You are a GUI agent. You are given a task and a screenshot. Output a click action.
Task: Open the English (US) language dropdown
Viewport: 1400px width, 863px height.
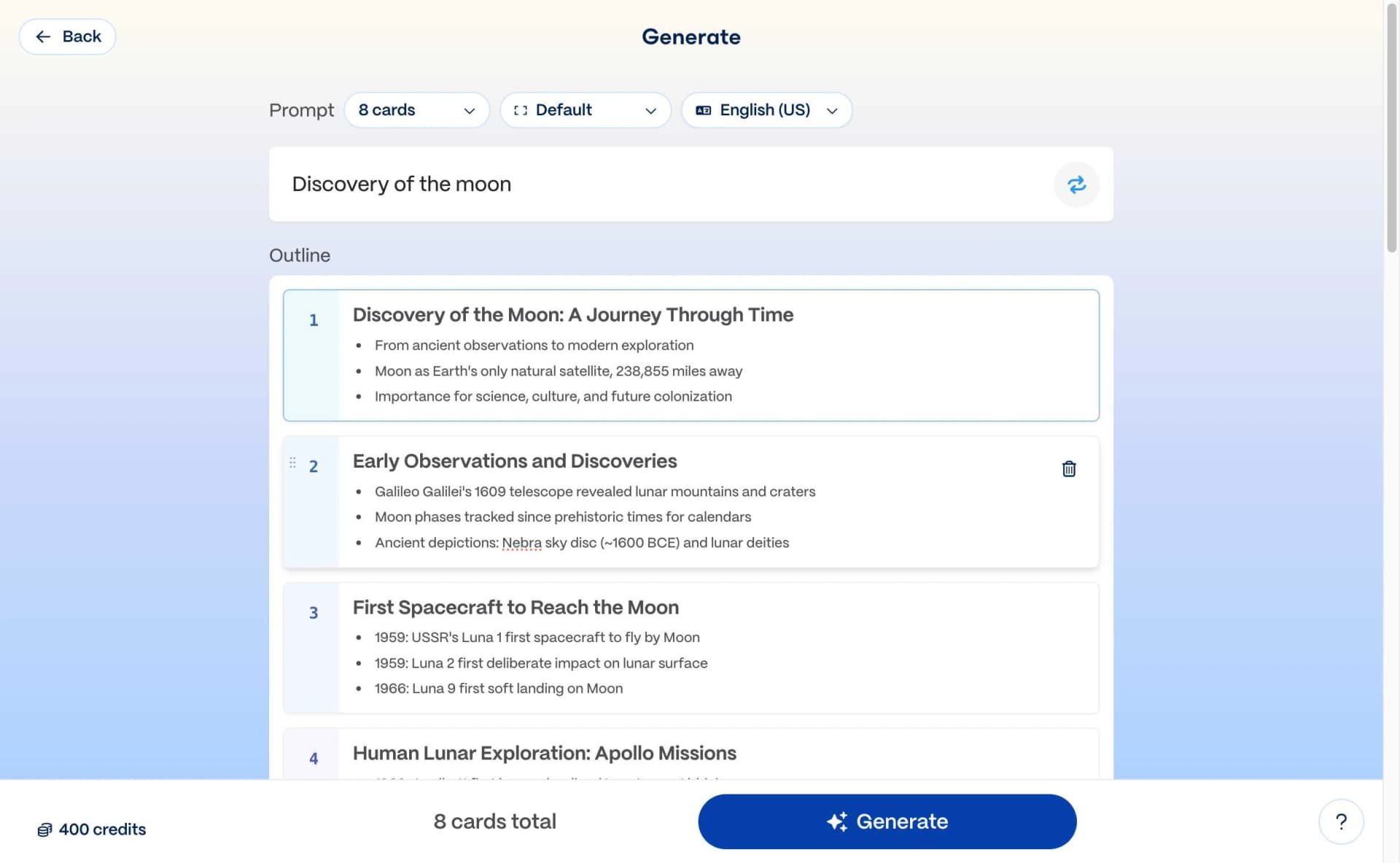tap(766, 110)
